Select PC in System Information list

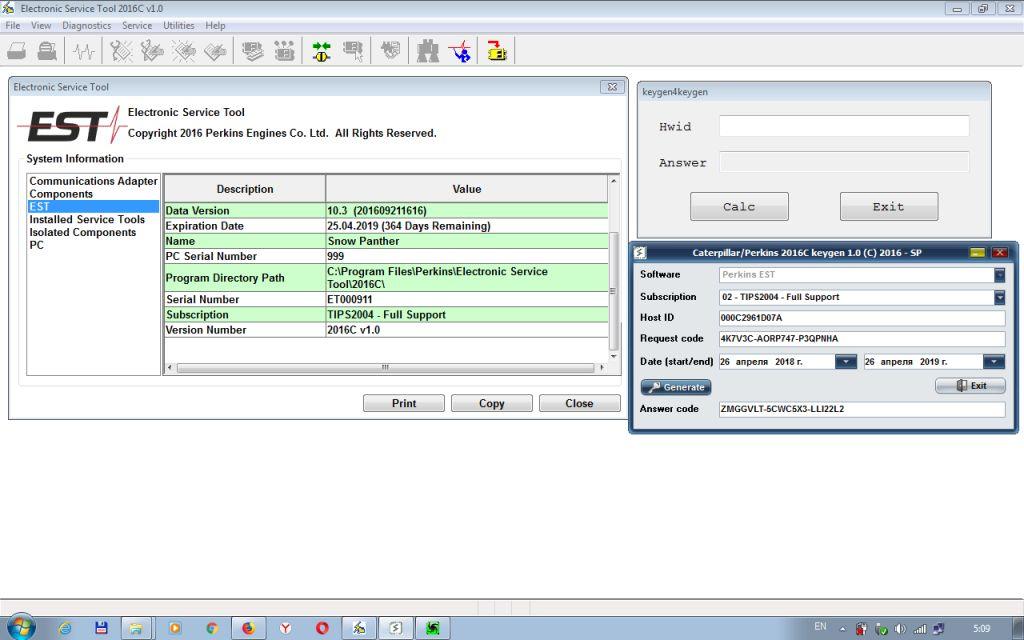[x=37, y=245]
